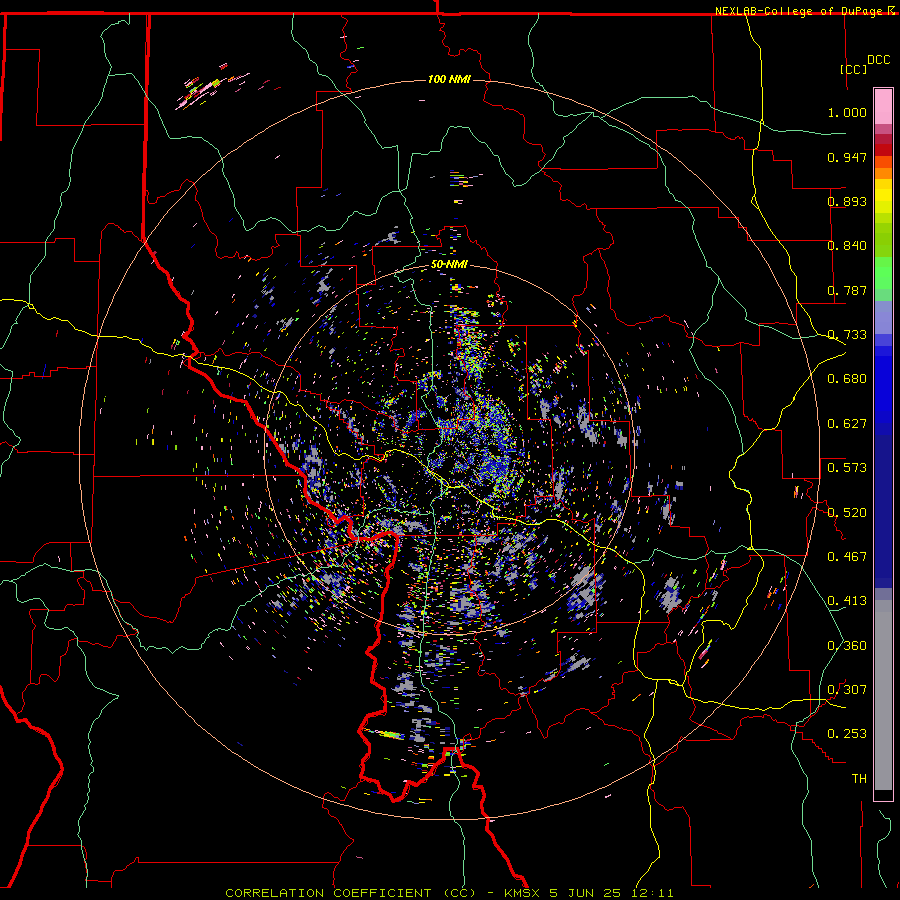Click the 0.787 legend value

click(847, 290)
